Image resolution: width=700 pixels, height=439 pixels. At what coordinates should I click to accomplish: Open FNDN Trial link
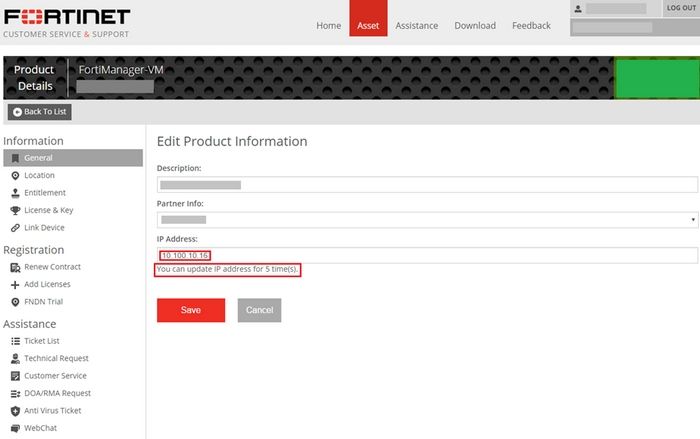point(43,302)
